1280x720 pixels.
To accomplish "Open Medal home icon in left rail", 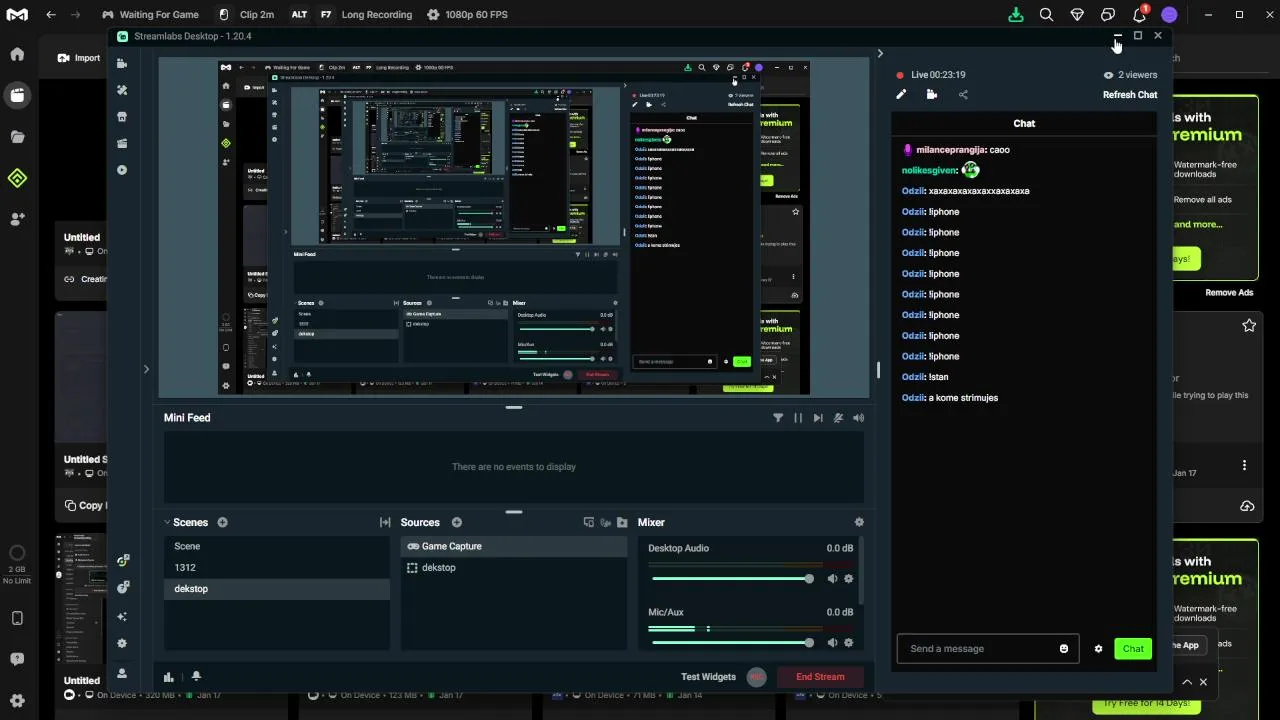I will point(17,54).
